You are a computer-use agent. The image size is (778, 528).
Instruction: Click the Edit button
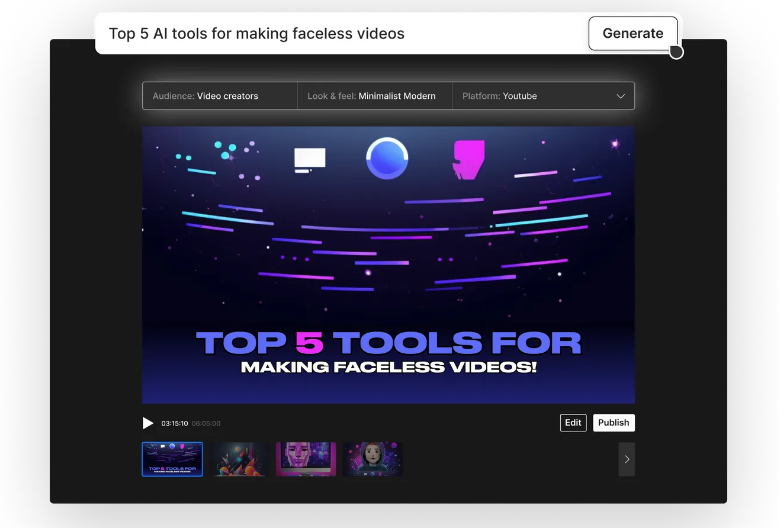573,423
